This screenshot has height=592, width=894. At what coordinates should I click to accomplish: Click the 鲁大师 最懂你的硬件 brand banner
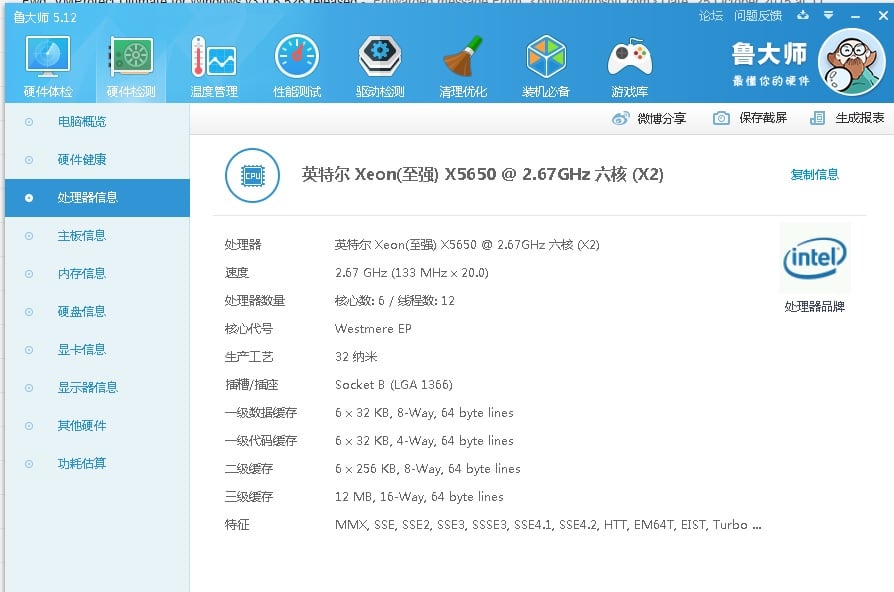(771, 63)
